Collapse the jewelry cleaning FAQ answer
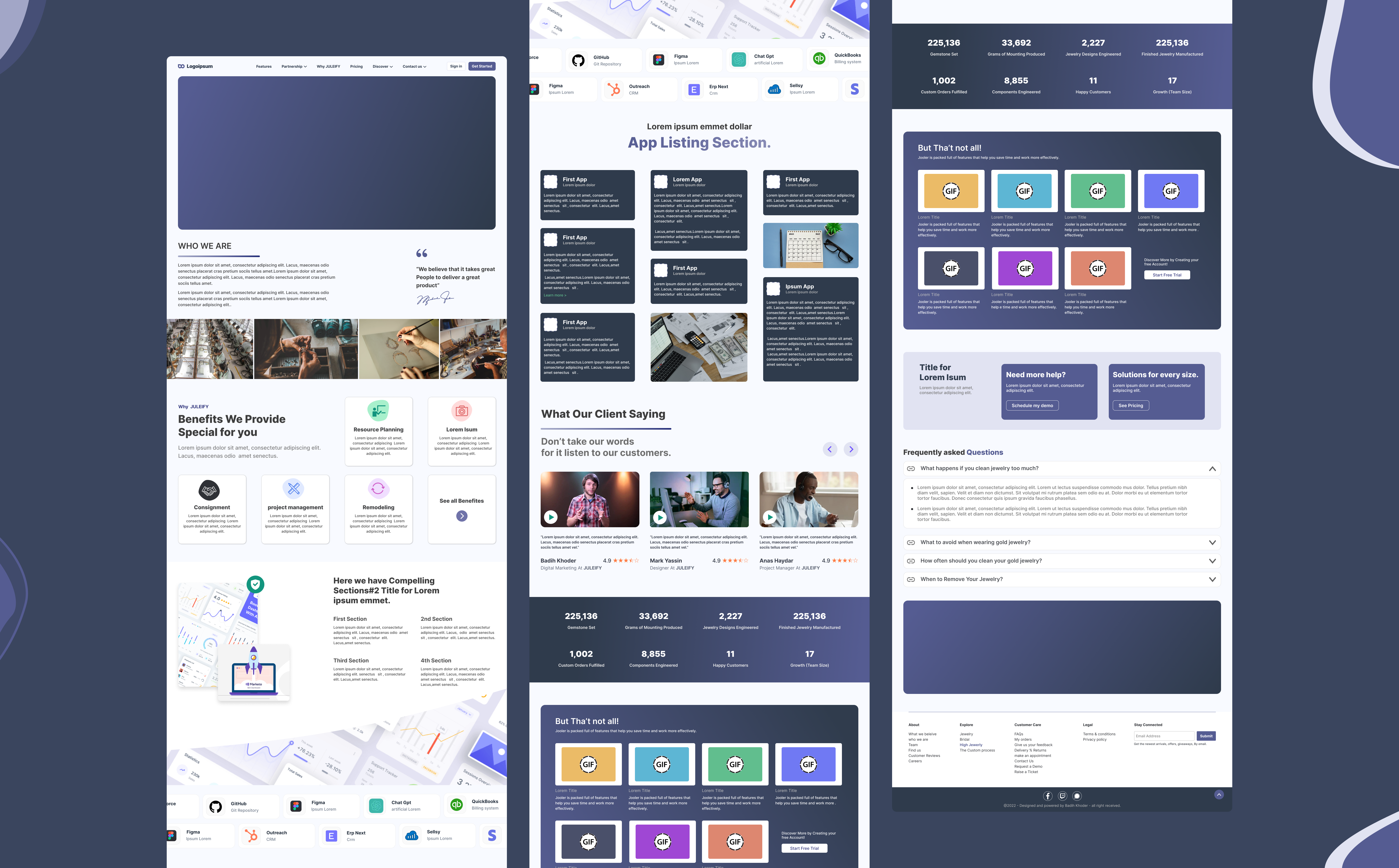The image size is (1399, 868). [1212, 469]
